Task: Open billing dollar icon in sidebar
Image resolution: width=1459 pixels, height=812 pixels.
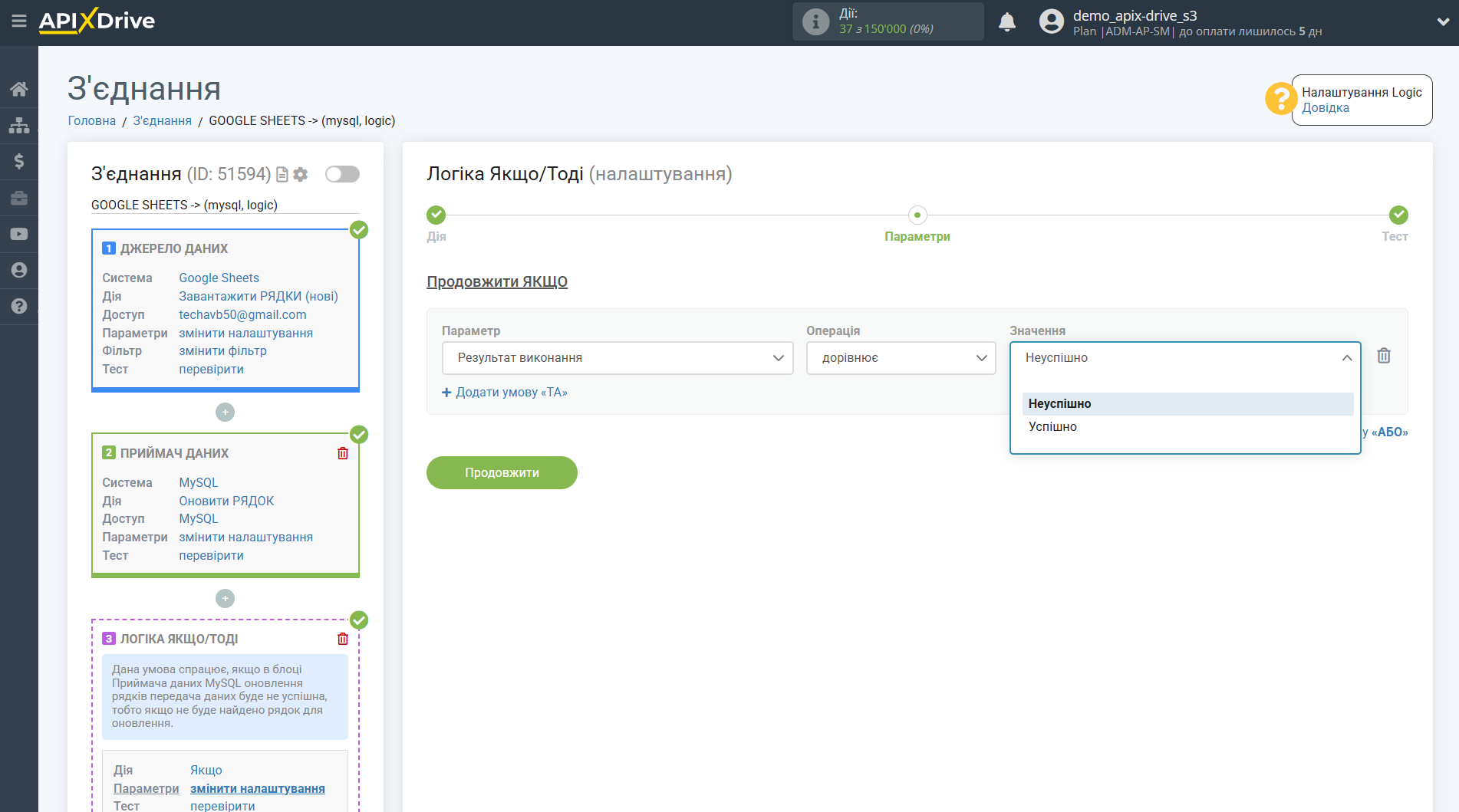Action: pos(19,161)
